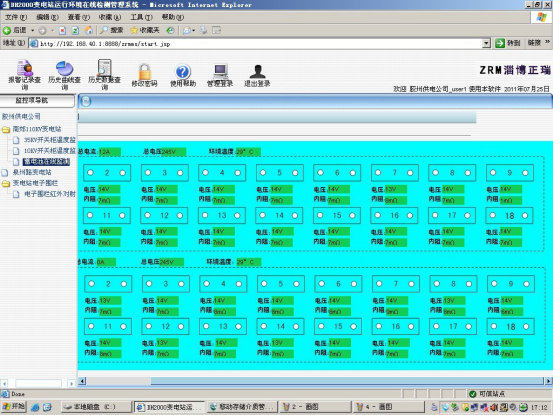Click the horizontal scrollbar of the main panel
Image resolution: width=553 pixels, height=415 pixels.
pyautogui.click(x=315, y=381)
